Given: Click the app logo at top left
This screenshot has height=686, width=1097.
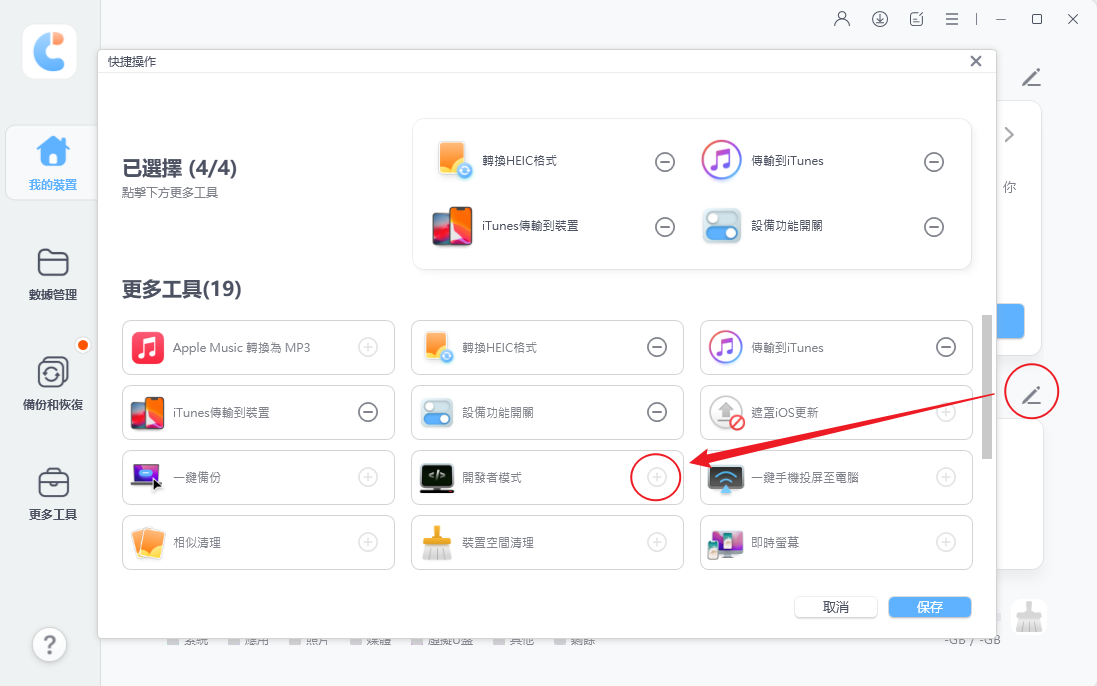Looking at the screenshot, I should pyautogui.click(x=49, y=51).
